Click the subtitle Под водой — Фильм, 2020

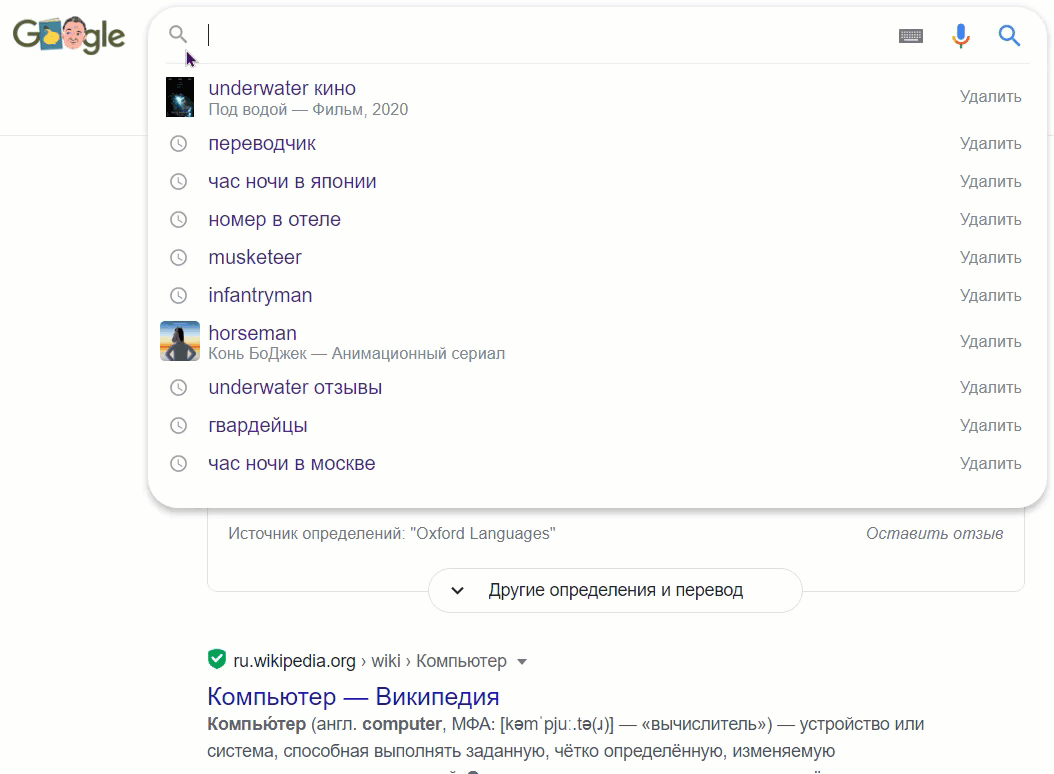coord(308,110)
